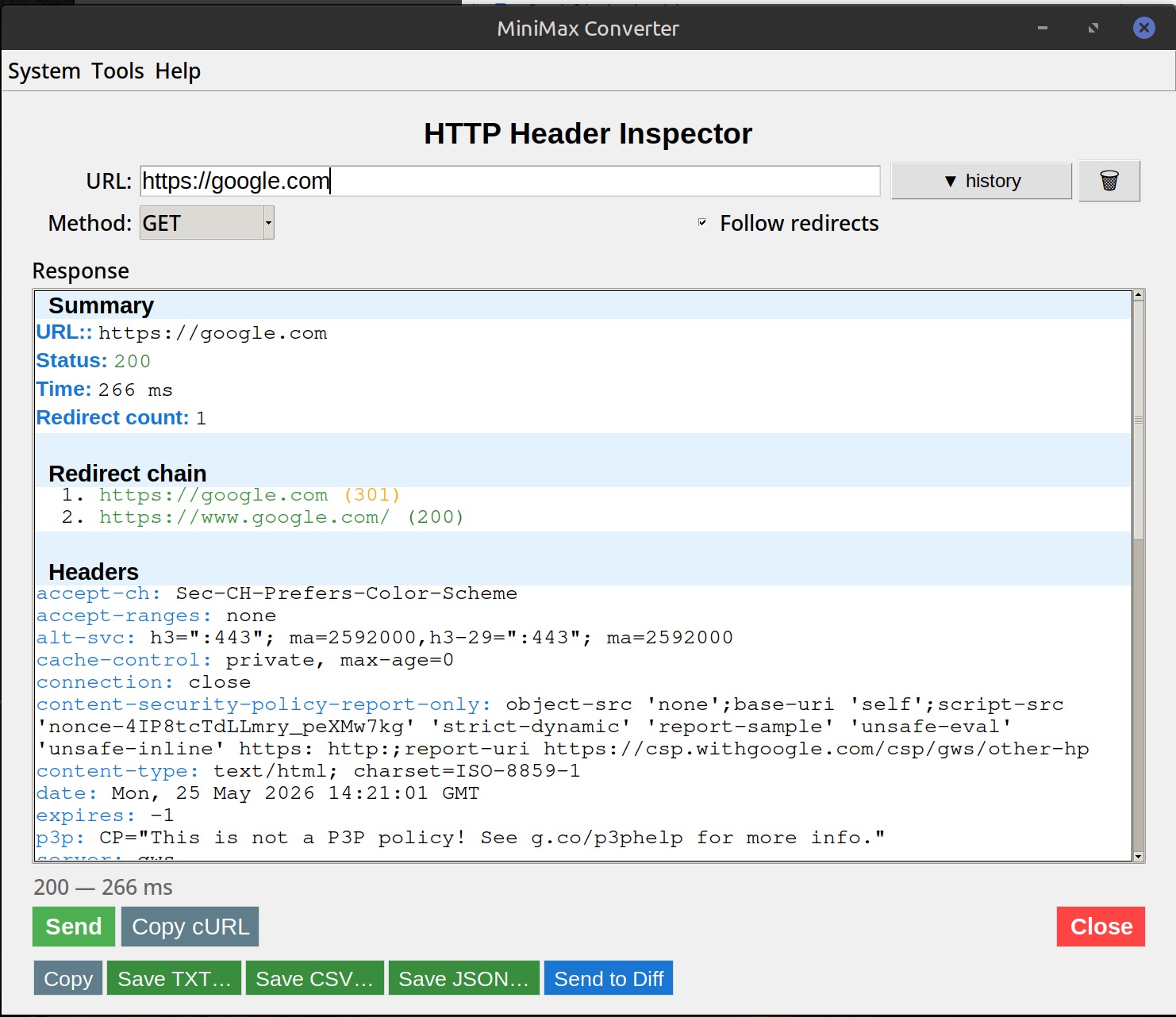Close the window via title bar X
1176x1017 pixels.
[1143, 29]
